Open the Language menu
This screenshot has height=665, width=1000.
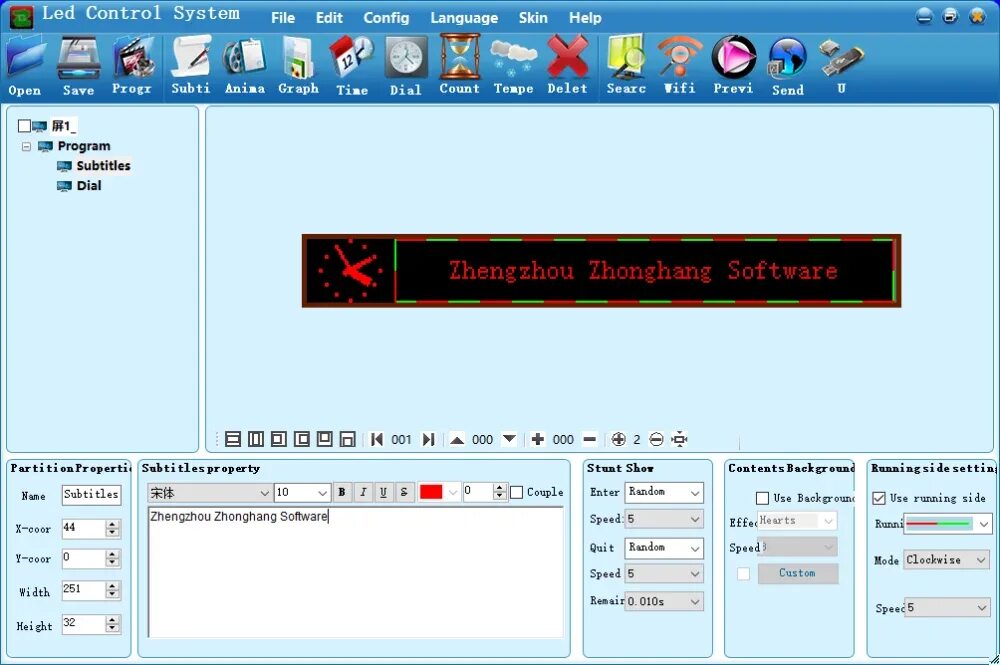(x=464, y=18)
